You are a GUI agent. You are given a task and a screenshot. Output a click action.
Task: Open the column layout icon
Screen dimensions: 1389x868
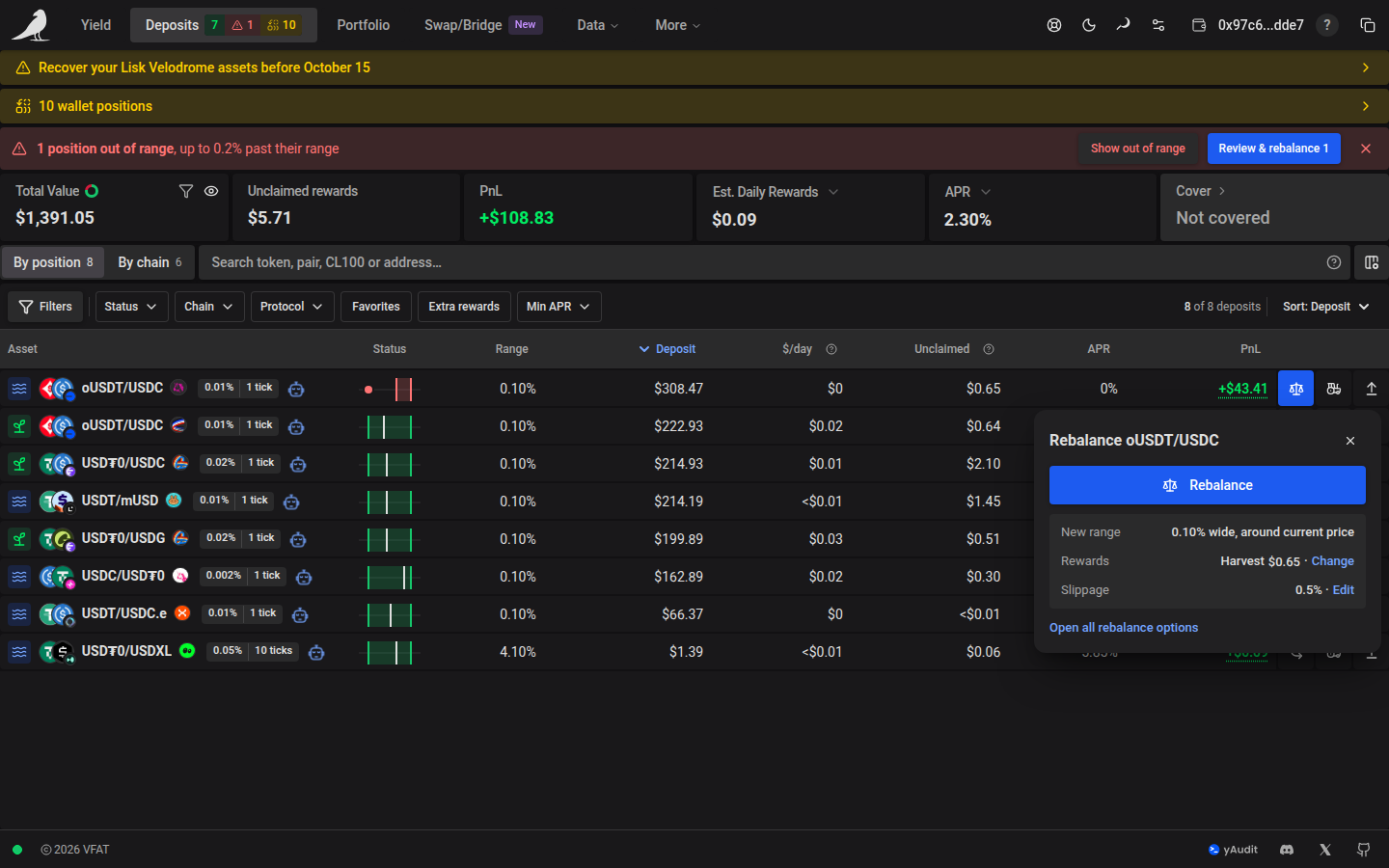(x=1372, y=262)
